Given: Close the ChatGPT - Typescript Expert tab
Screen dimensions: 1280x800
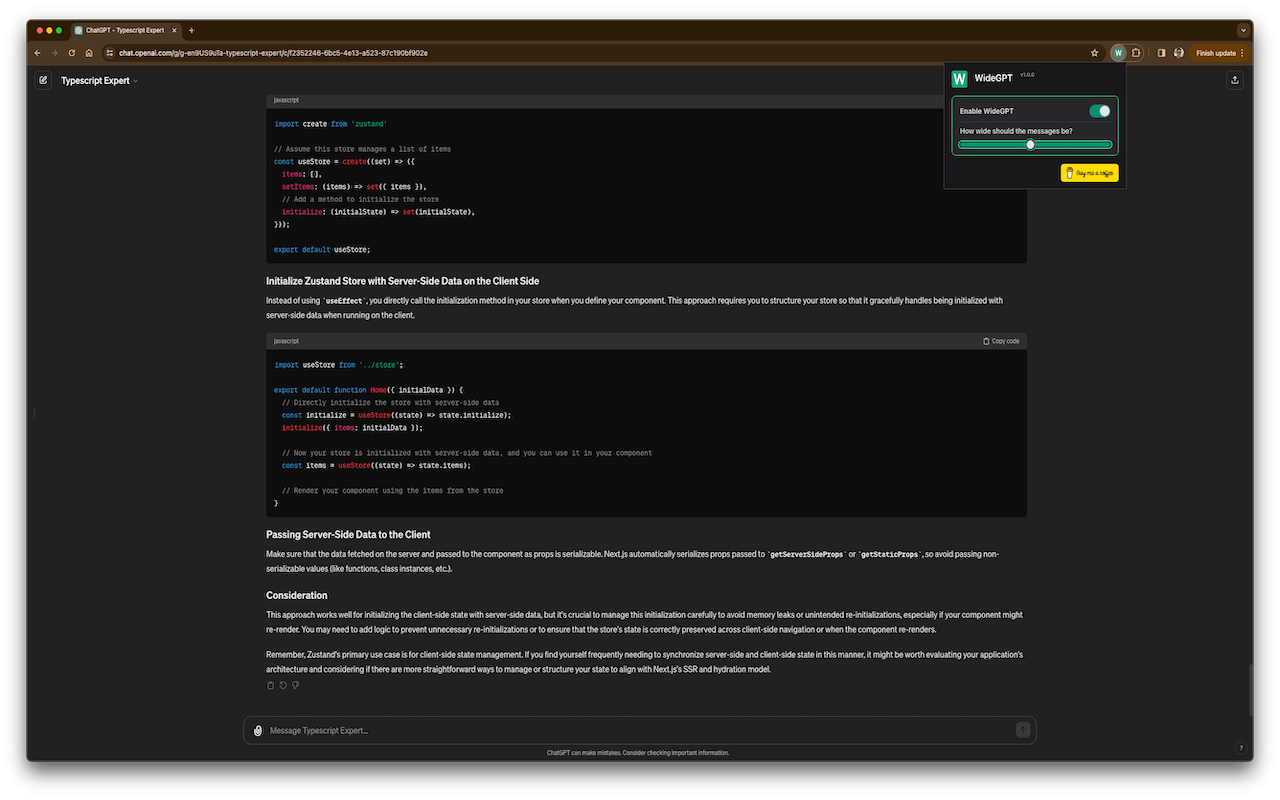Looking at the screenshot, I should (174, 30).
